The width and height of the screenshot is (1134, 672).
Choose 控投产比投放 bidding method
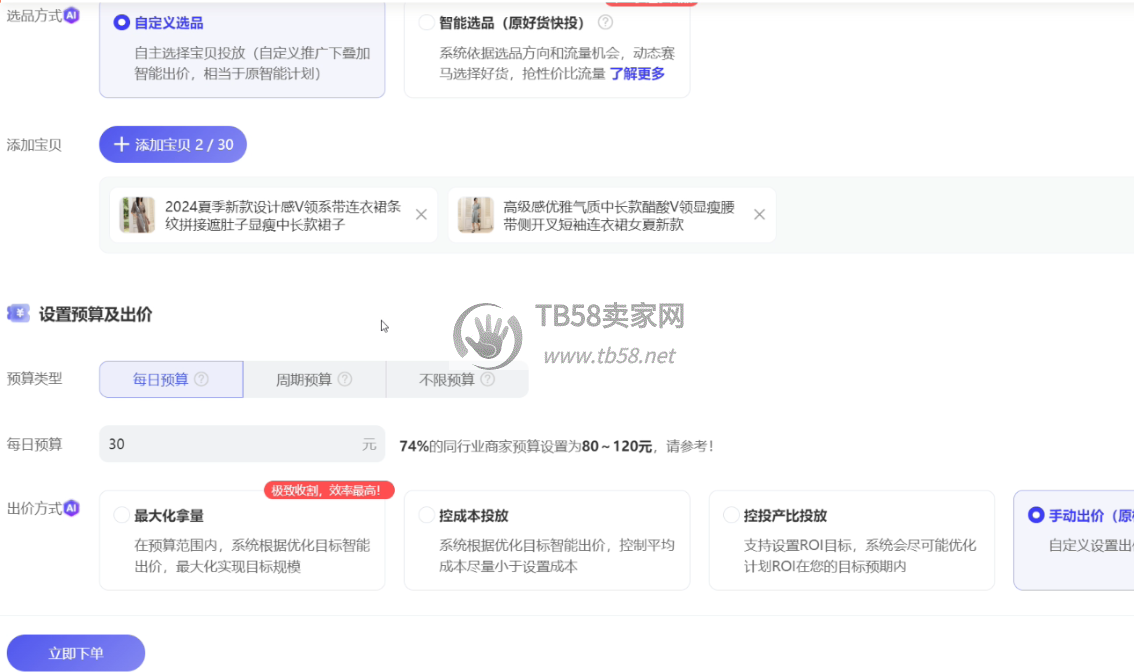[731, 516]
